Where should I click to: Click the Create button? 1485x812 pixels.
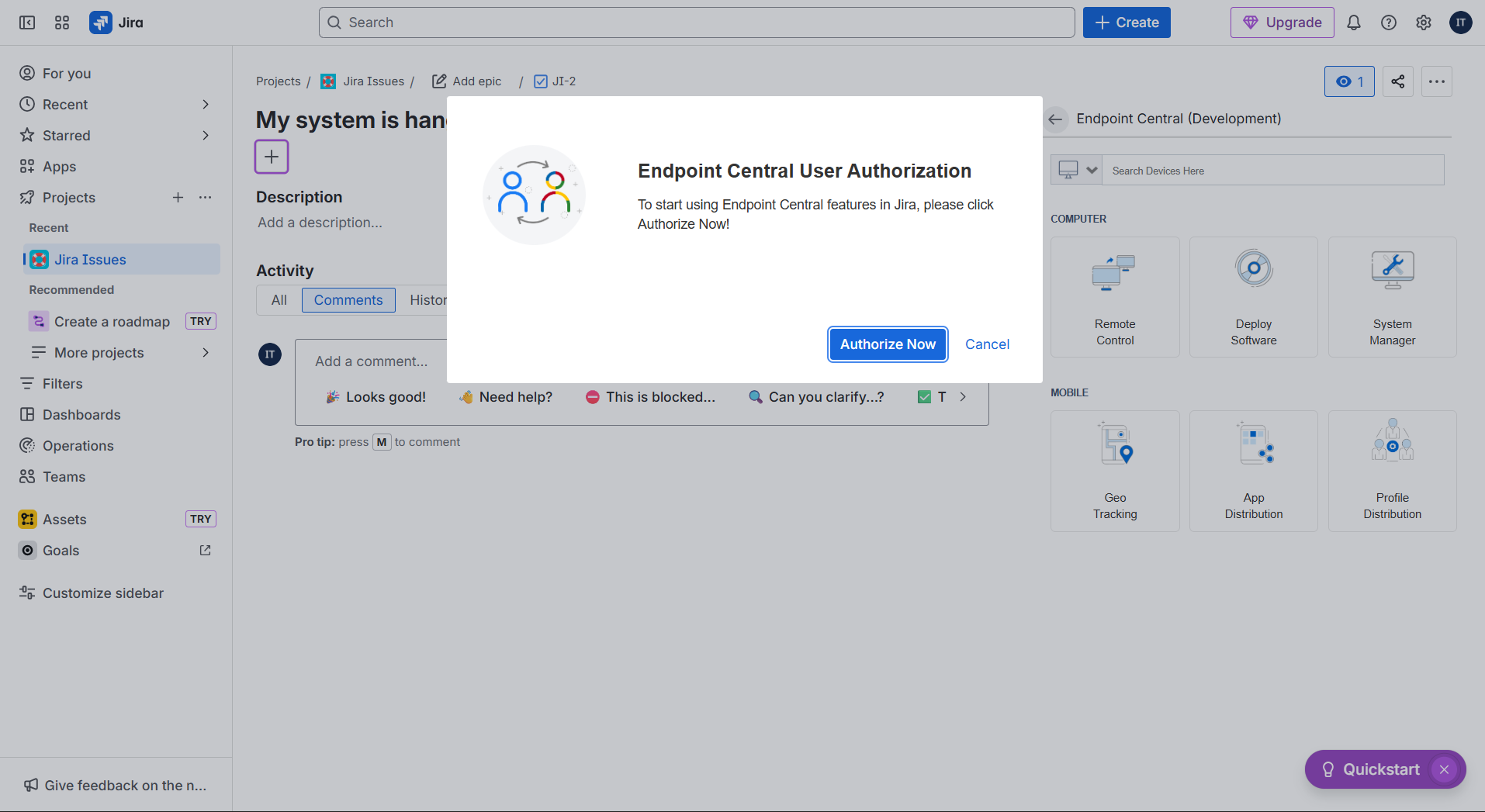pos(1127,22)
